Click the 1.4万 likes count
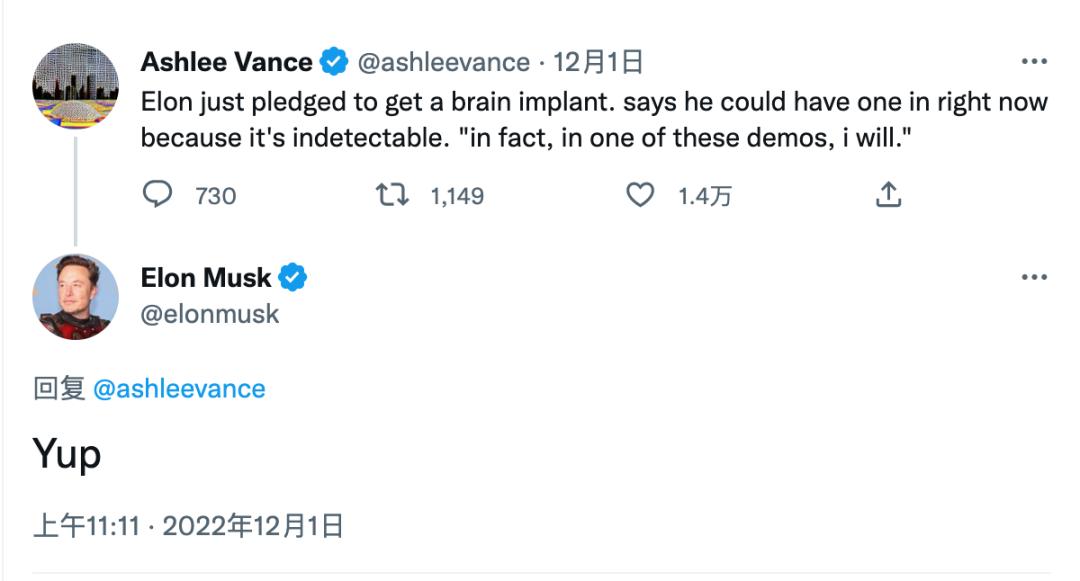The height and width of the screenshot is (581, 1080). 704,196
